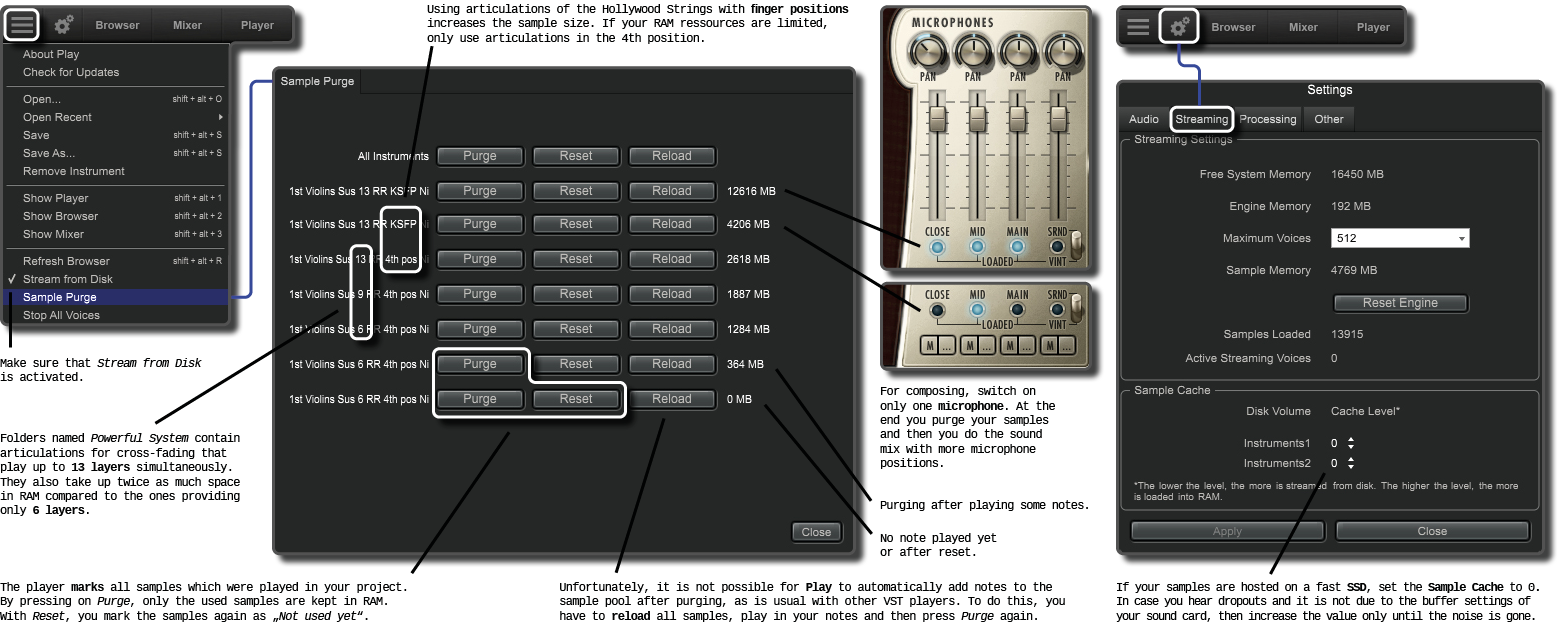Close the Sample Purge dialog with Close button
Image resolution: width=1558 pixels, height=625 pixels.
click(x=816, y=532)
